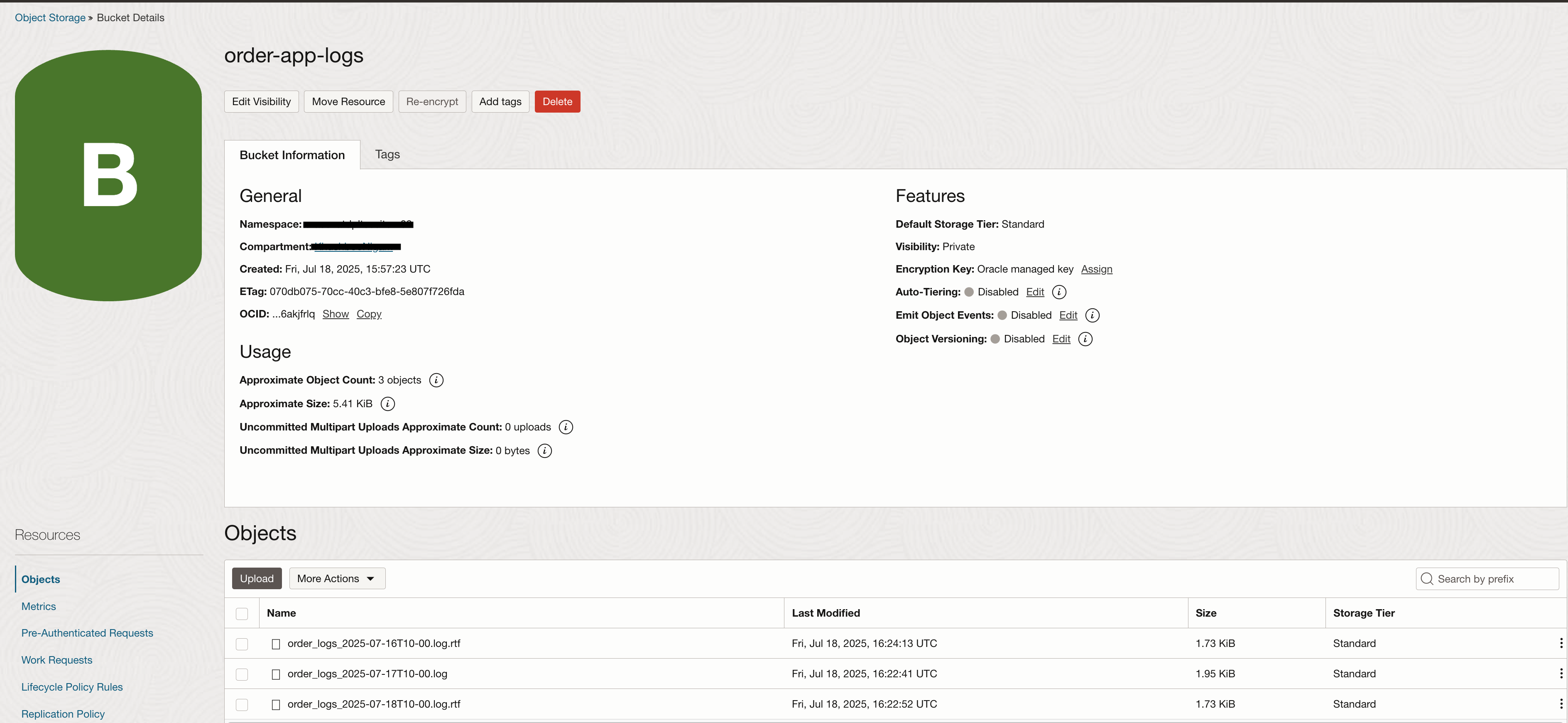Image resolution: width=1568 pixels, height=723 pixels.
Task: Open Lifecycle Policy Rules in Resources
Action: point(72,687)
